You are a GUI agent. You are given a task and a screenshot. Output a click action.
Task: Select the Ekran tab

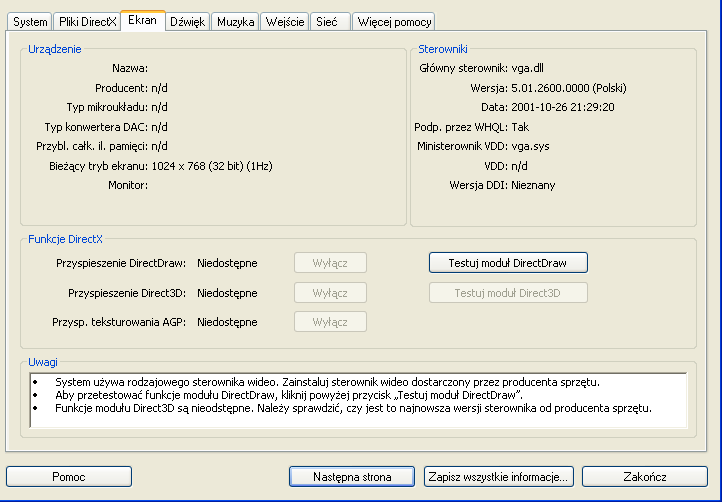click(143, 20)
